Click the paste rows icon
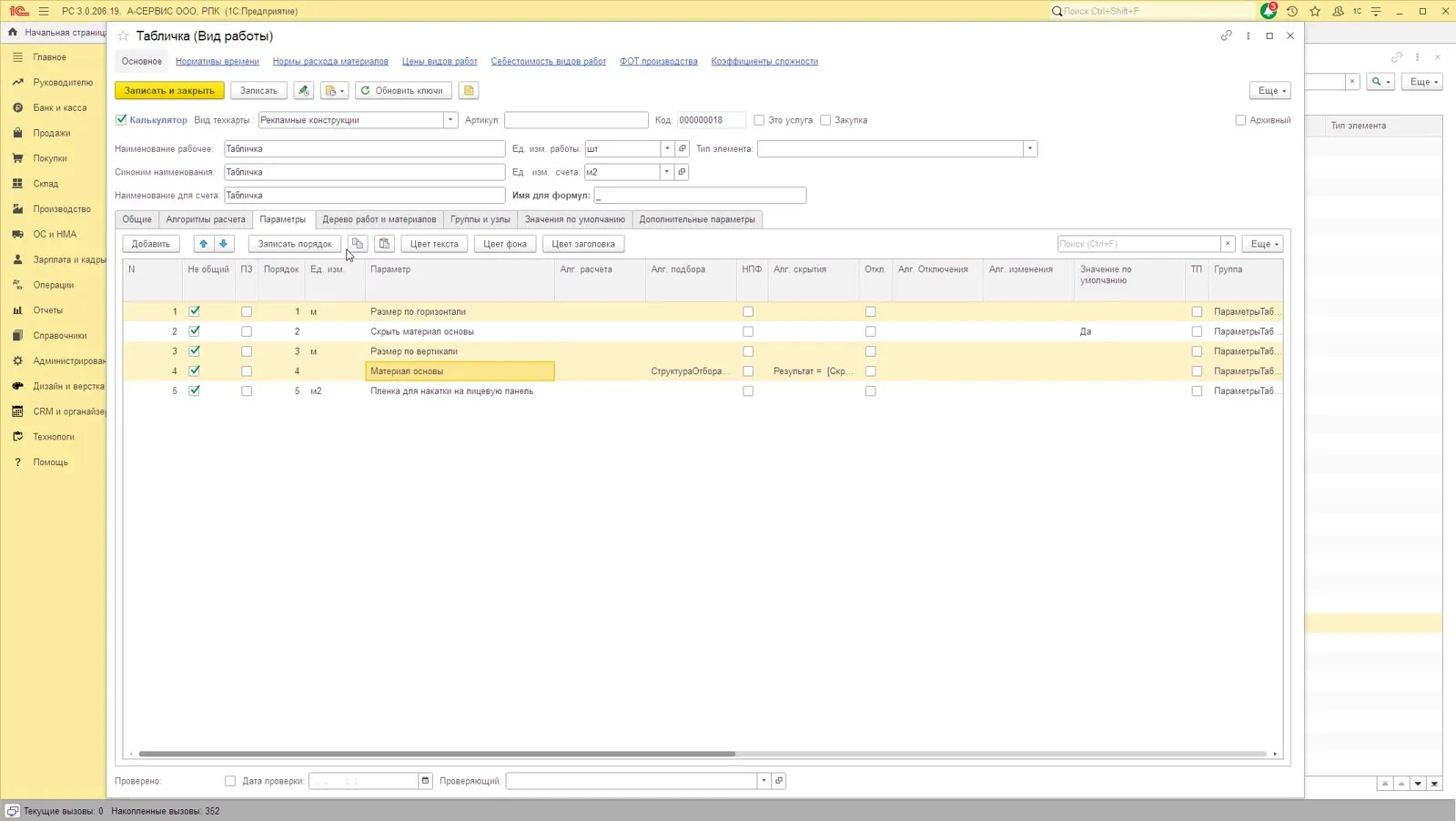 (385, 244)
